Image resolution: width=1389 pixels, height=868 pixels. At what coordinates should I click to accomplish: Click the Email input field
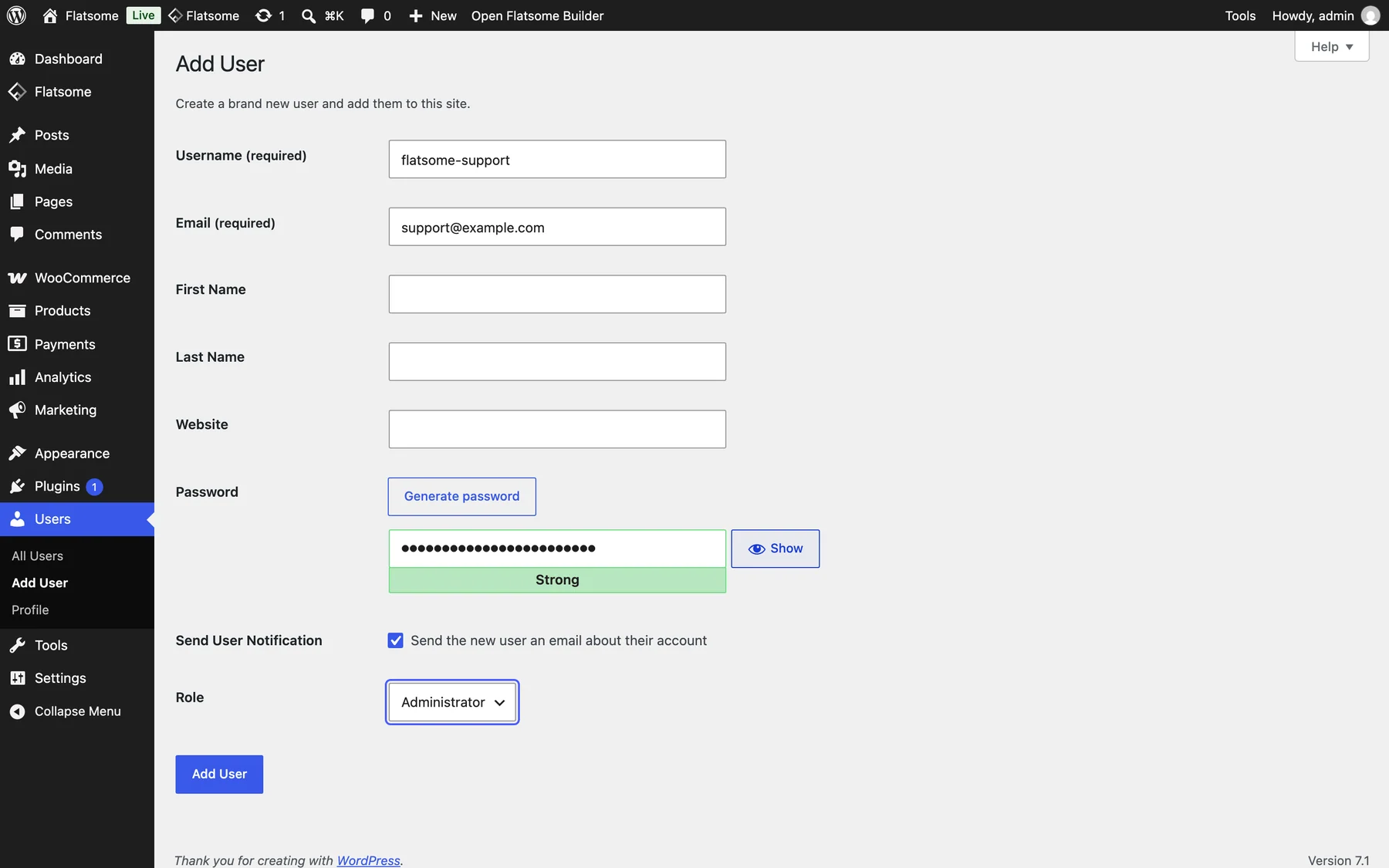coord(557,227)
